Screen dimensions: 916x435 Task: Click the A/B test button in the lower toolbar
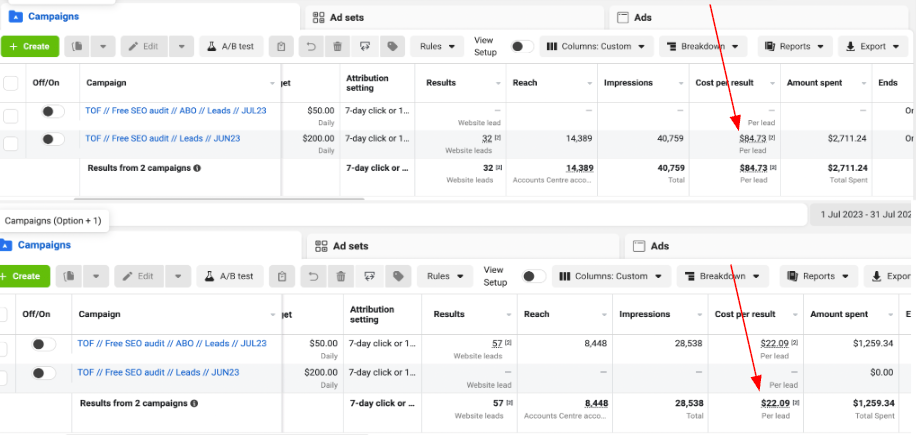(x=229, y=276)
